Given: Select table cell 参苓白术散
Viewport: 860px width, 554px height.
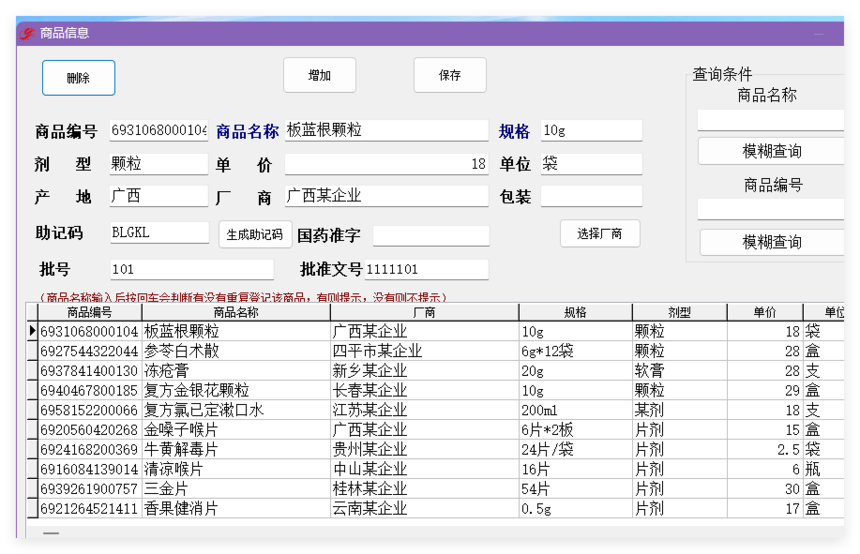Looking at the screenshot, I should pos(236,351).
